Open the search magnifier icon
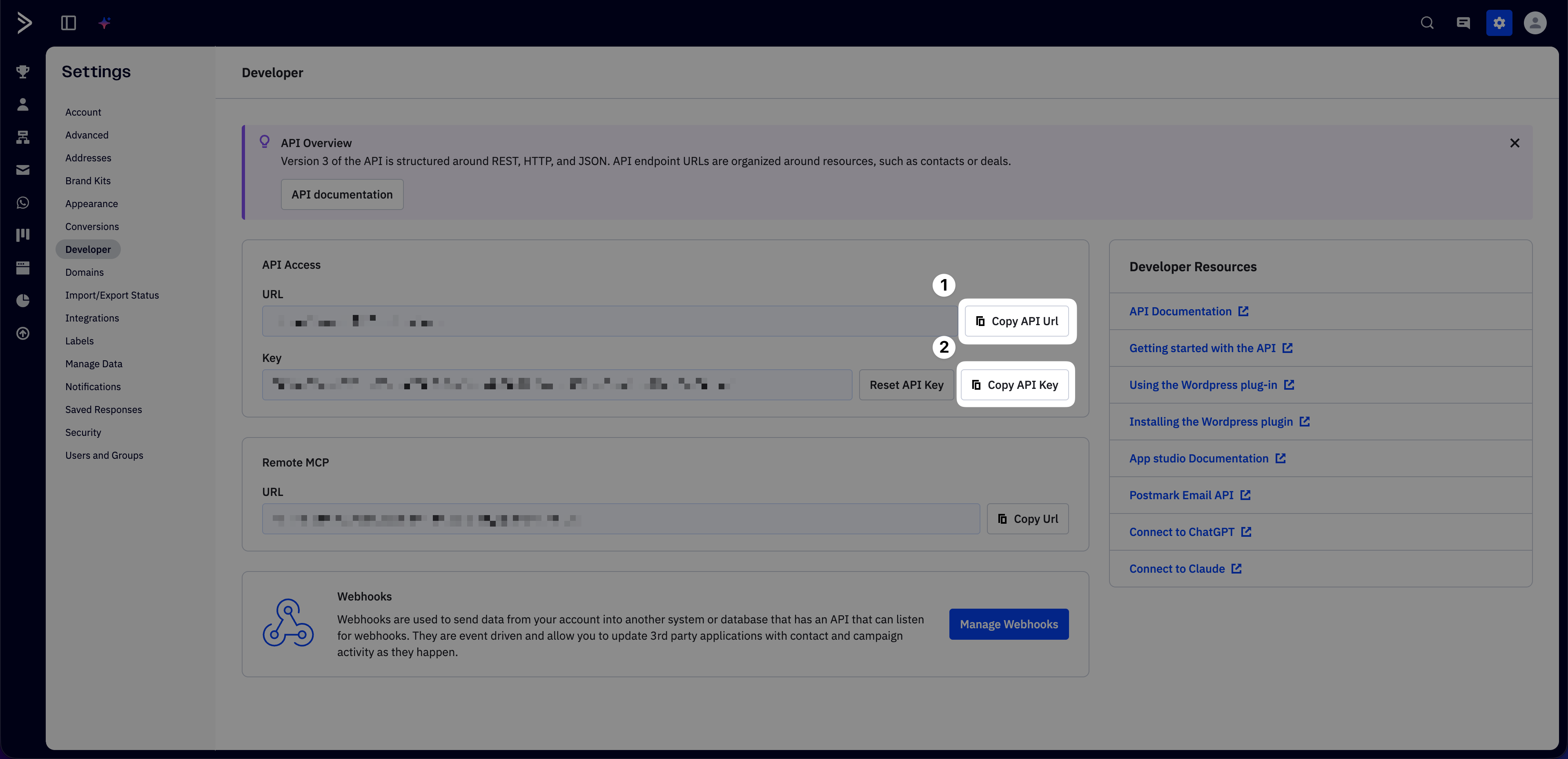The width and height of the screenshot is (1568, 759). click(x=1427, y=23)
